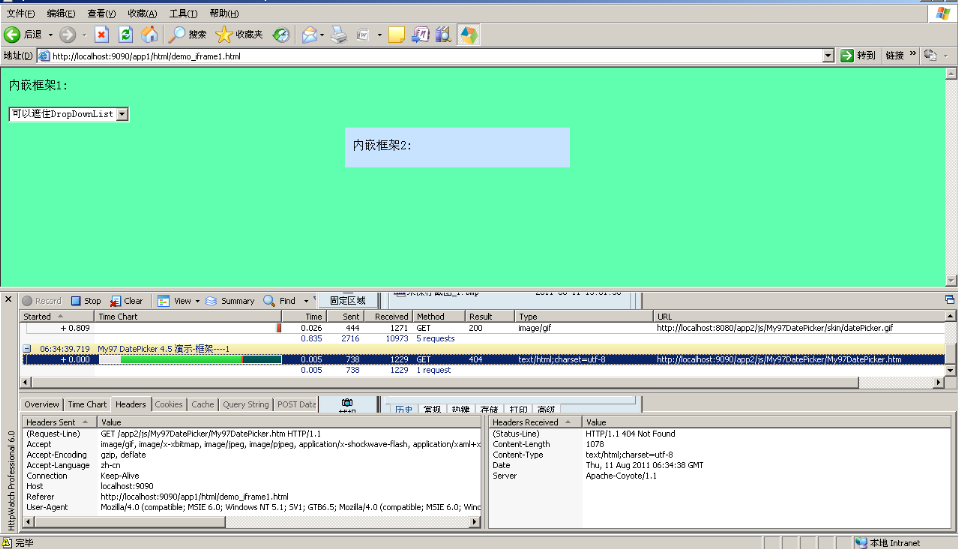Open the Forward button dropdown arrow
The height and width of the screenshot is (549, 958).
click(x=84, y=35)
